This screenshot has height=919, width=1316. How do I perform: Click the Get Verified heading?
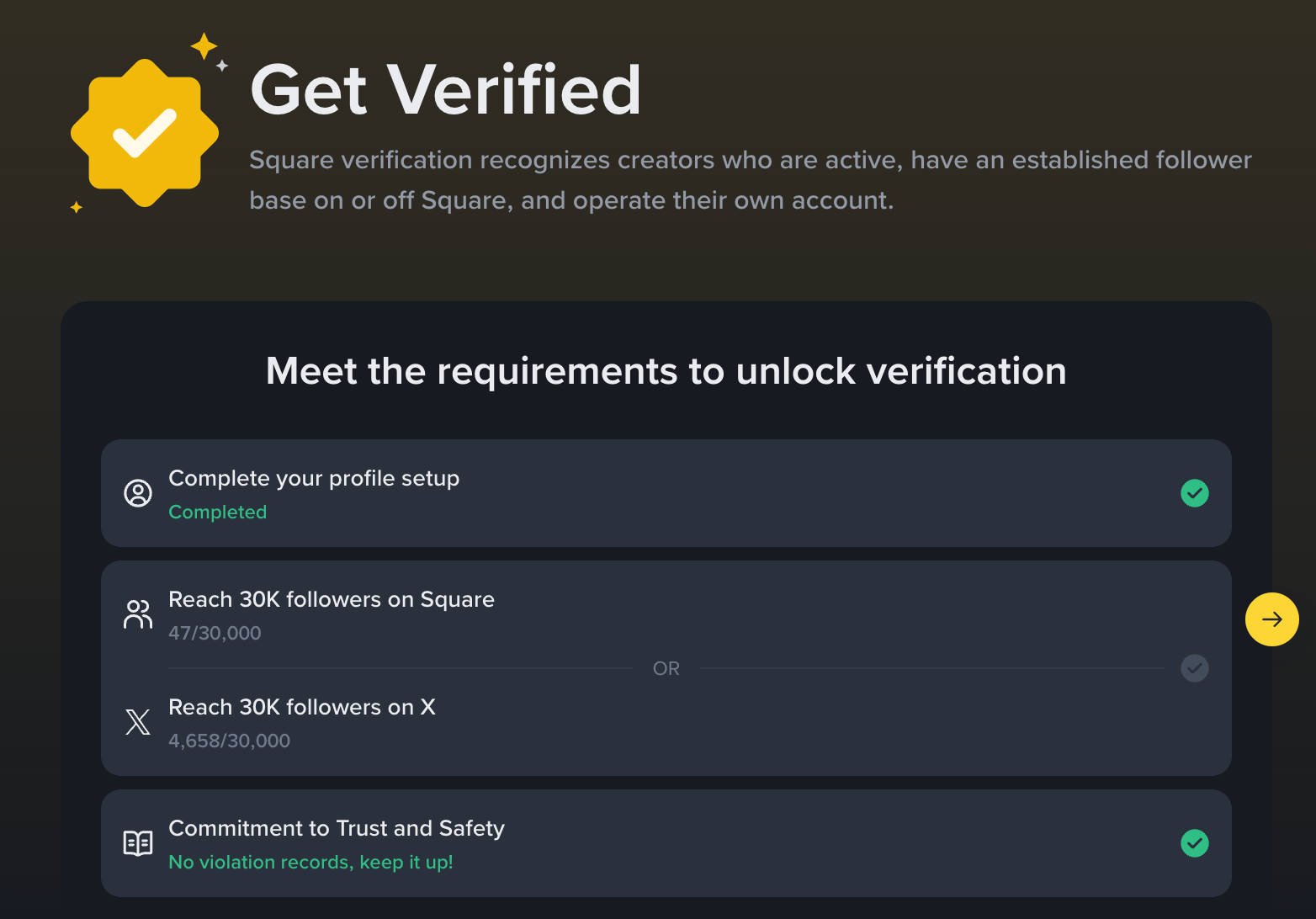[446, 90]
